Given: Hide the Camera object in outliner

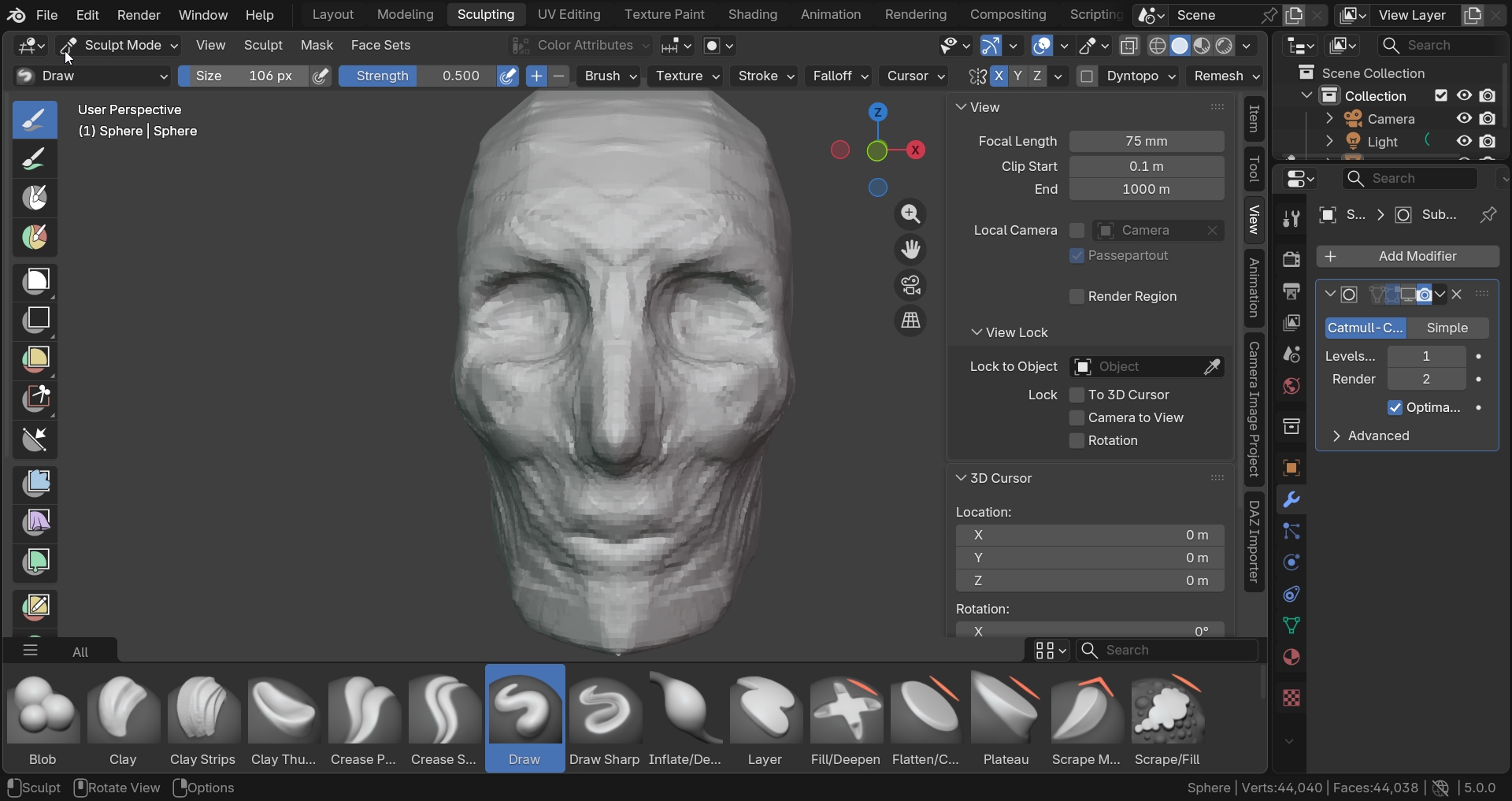Looking at the screenshot, I should [1464, 119].
